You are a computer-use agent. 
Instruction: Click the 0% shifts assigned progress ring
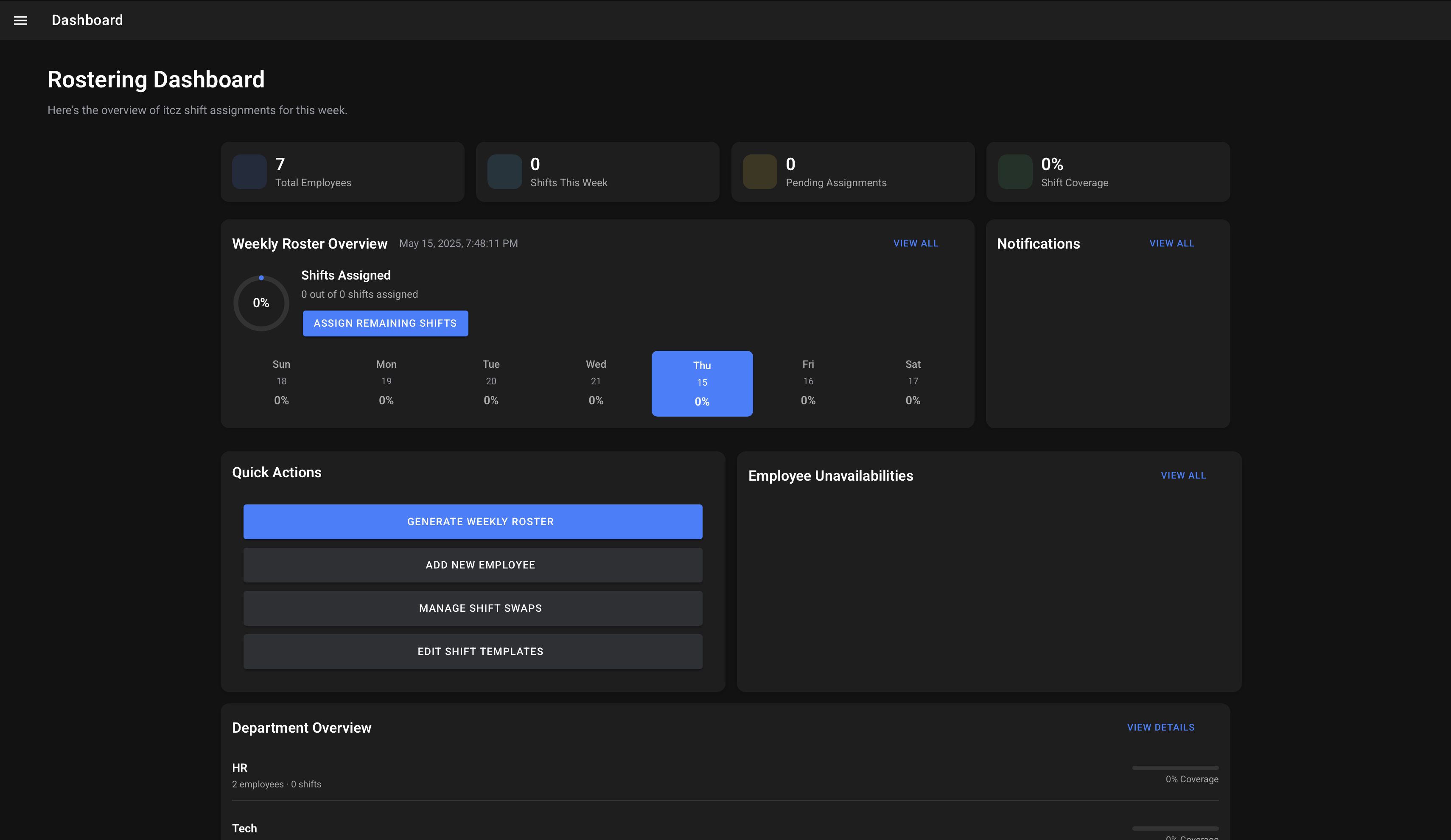point(261,303)
